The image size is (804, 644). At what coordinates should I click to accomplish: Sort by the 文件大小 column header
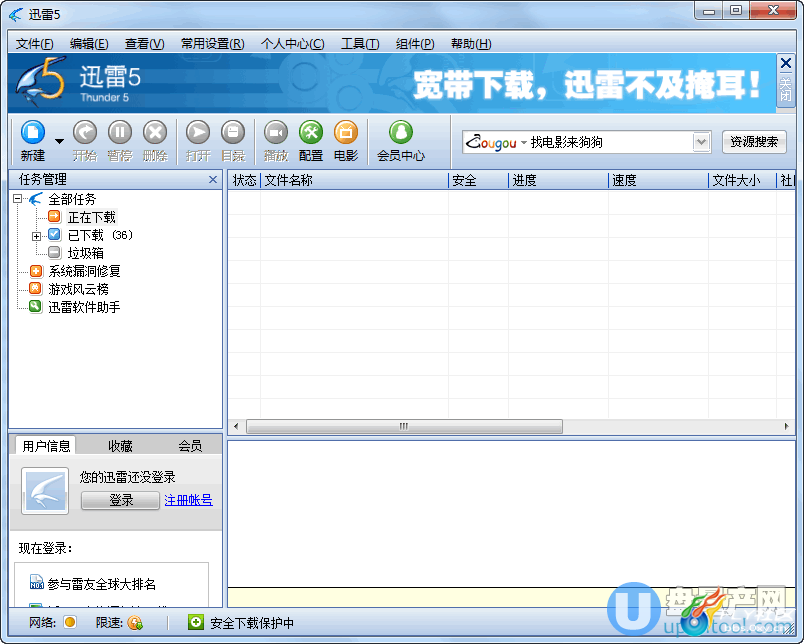point(742,180)
